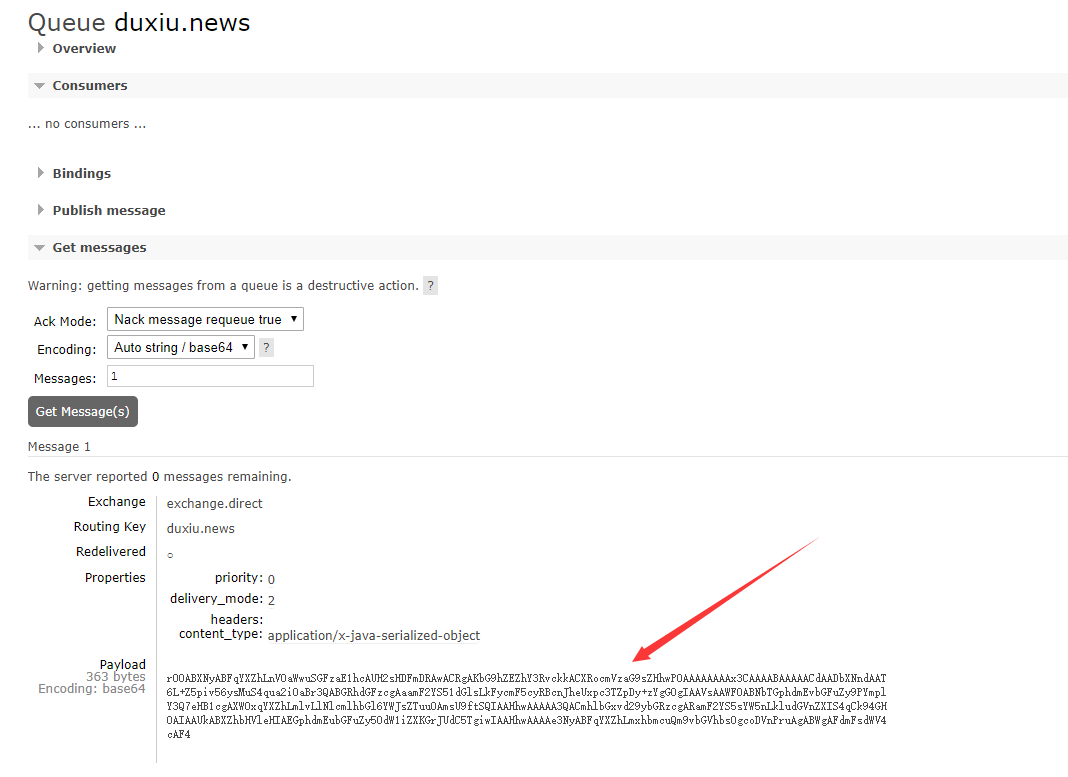Click the Message 1 header label

coord(59,447)
